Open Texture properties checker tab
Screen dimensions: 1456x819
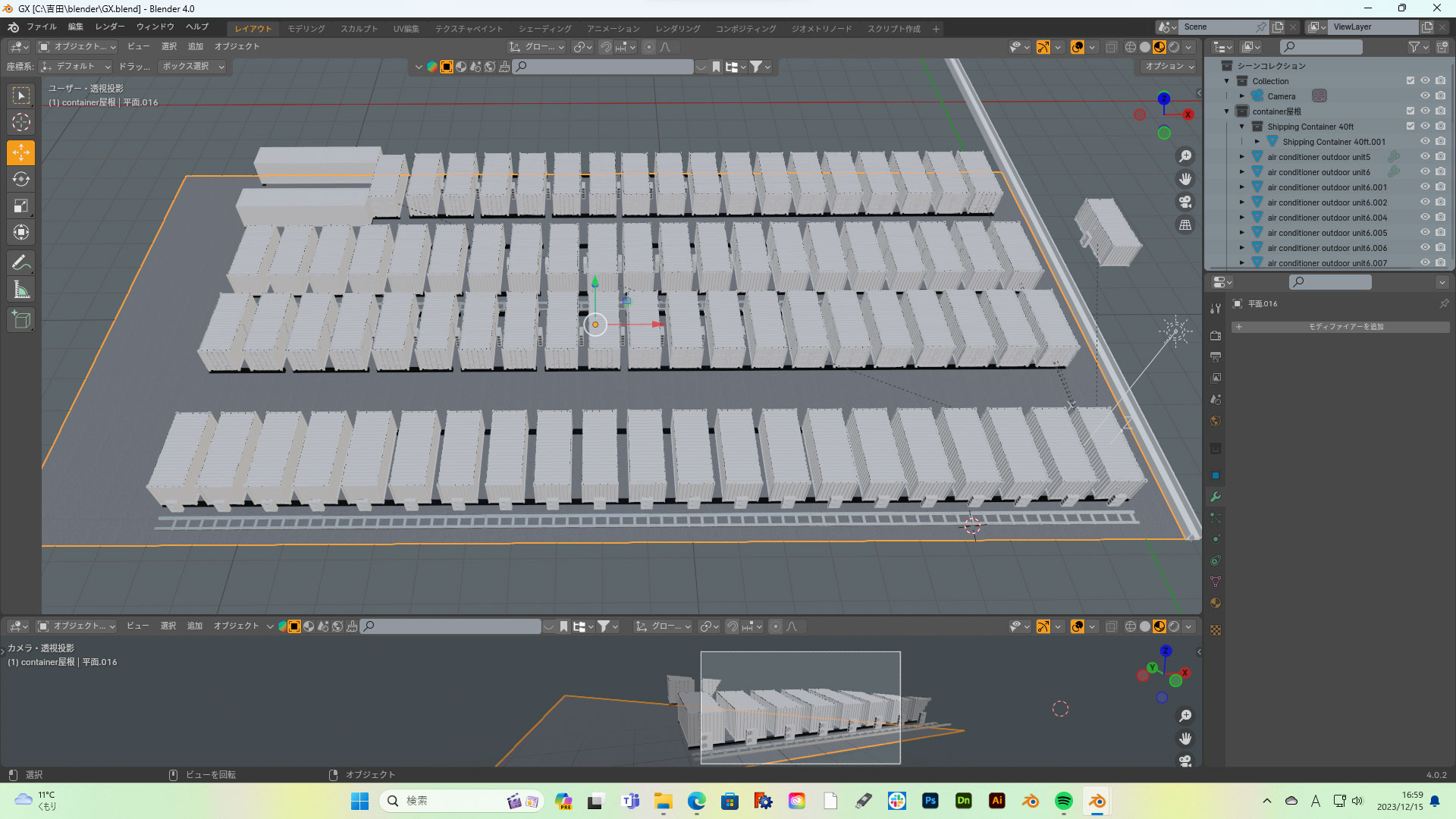point(1216,630)
